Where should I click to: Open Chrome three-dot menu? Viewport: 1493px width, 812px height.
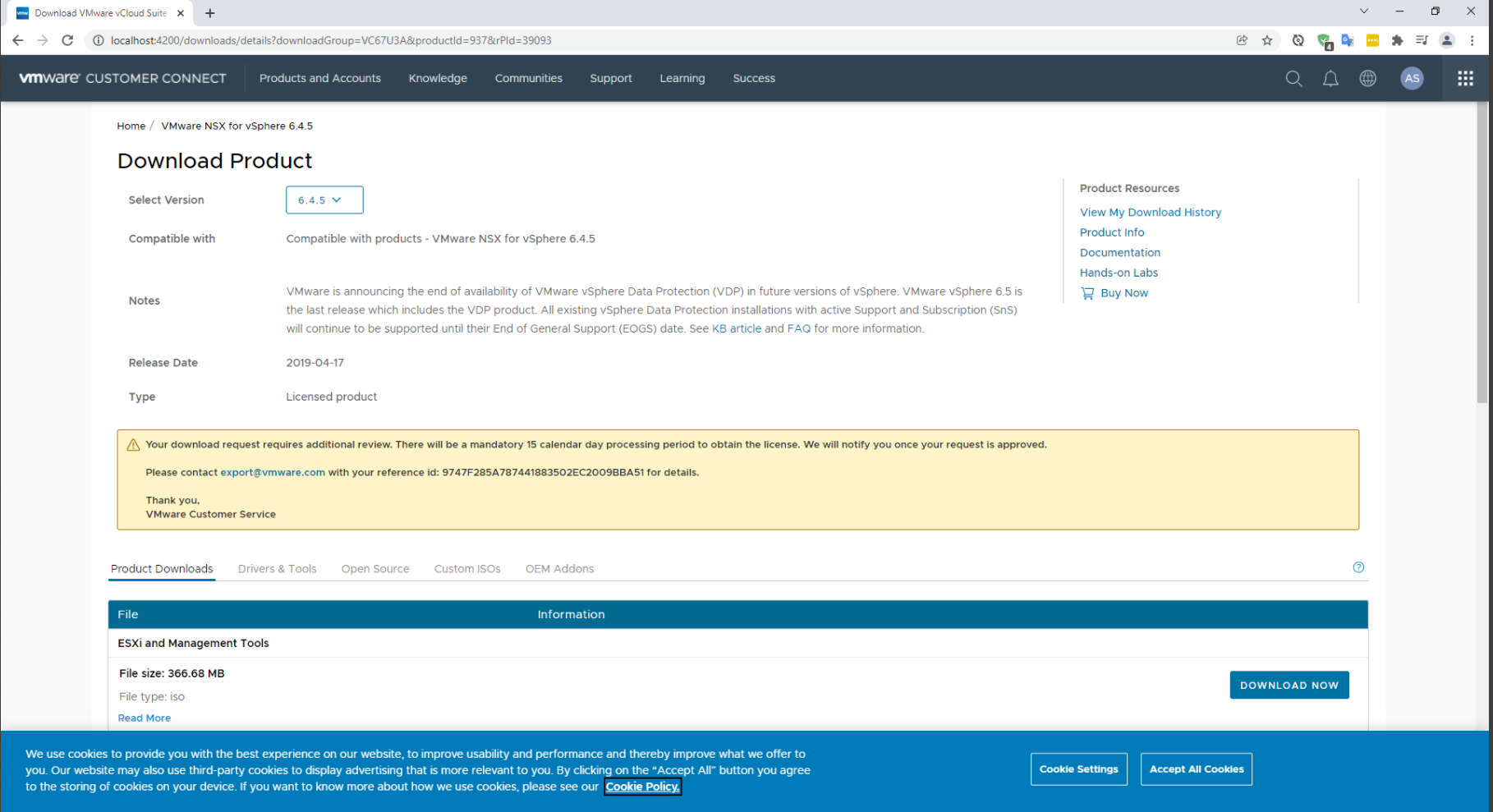(x=1472, y=40)
